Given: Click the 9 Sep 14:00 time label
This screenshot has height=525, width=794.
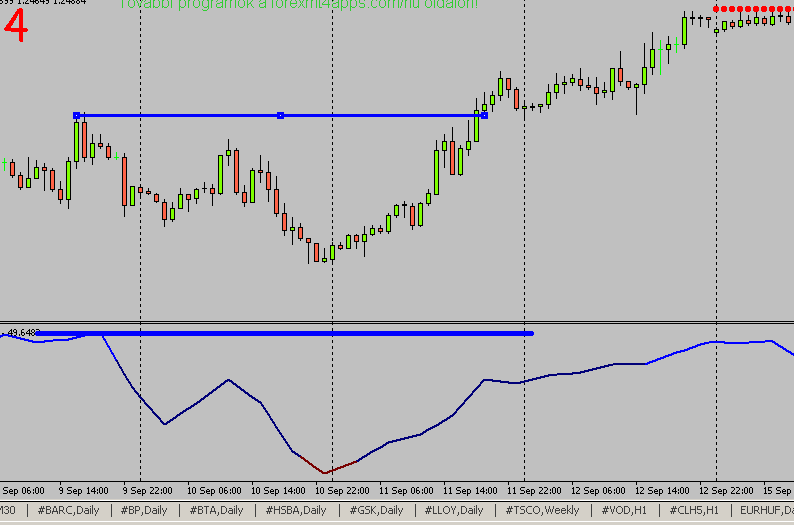Looking at the screenshot, I should [84, 491].
